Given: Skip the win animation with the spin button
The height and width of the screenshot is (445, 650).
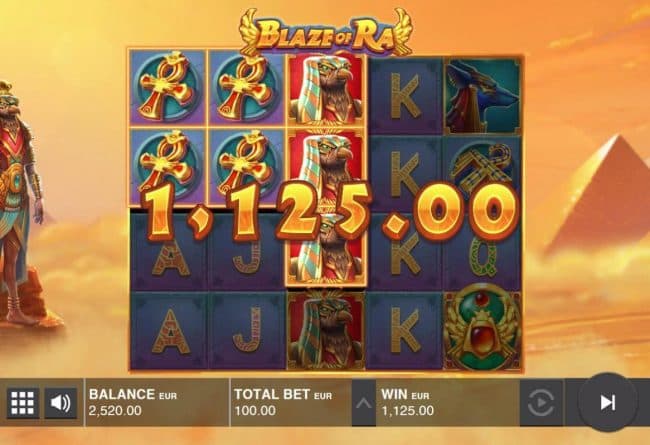Looking at the screenshot, I should pyautogui.click(x=607, y=402).
